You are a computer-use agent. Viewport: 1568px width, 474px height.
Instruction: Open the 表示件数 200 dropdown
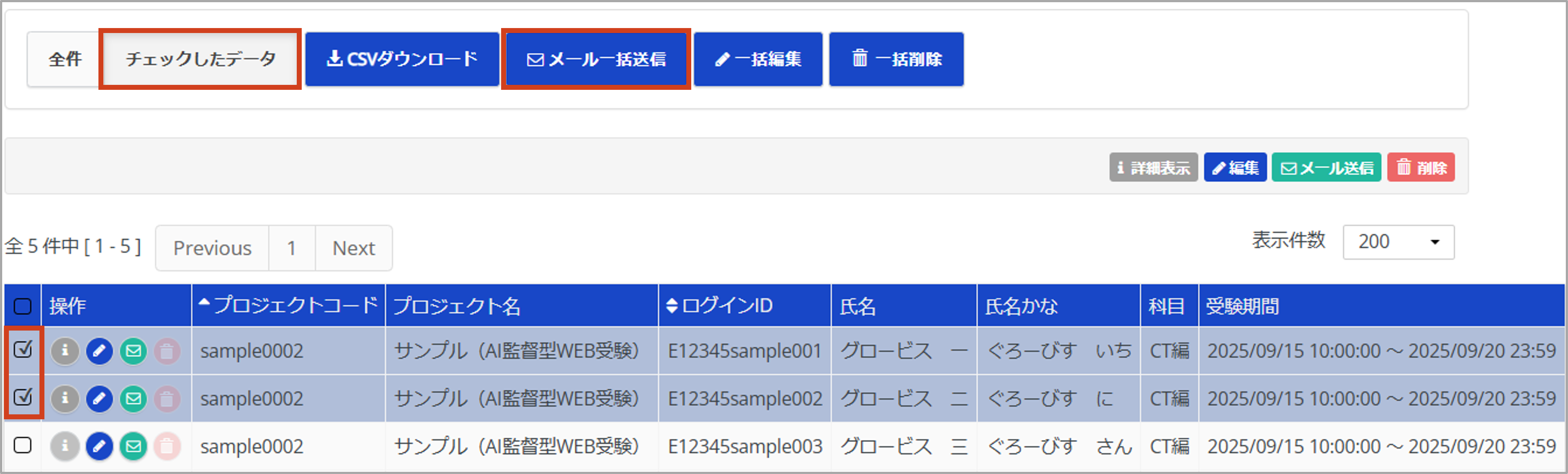[x=1398, y=241]
